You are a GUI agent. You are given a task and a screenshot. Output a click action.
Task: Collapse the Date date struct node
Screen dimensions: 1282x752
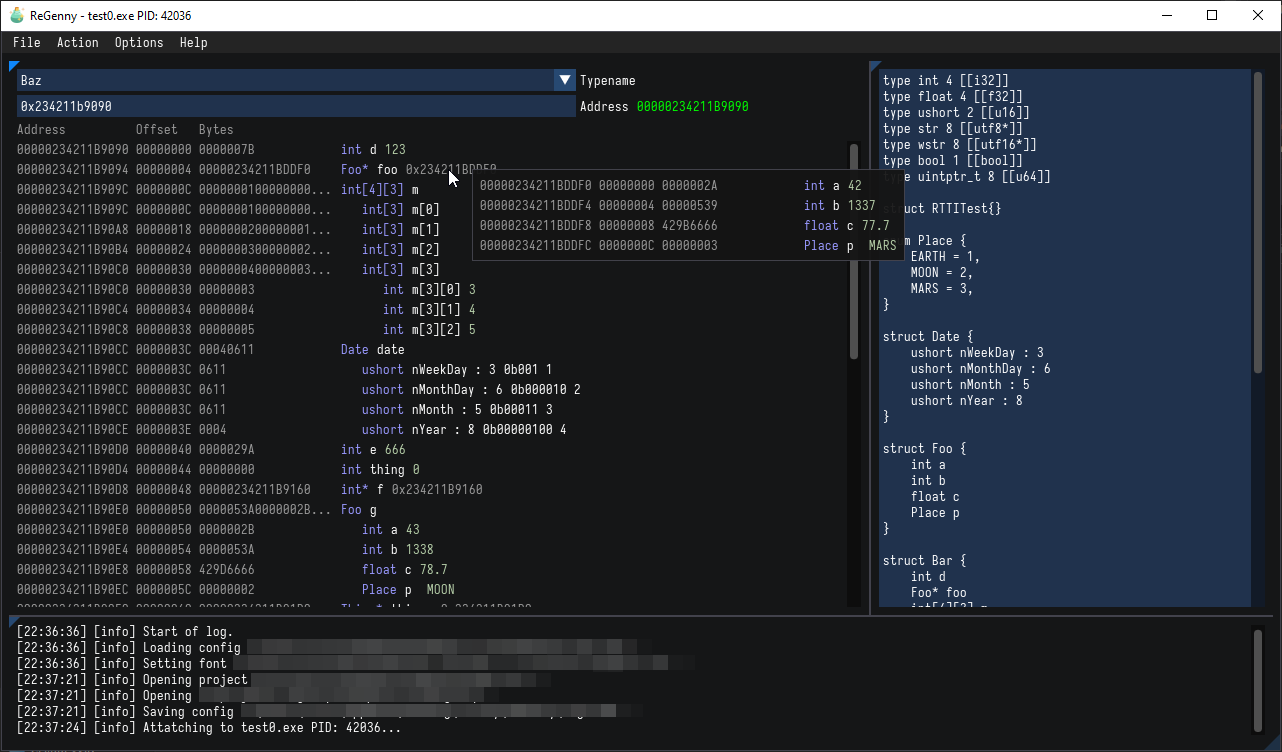coord(372,349)
